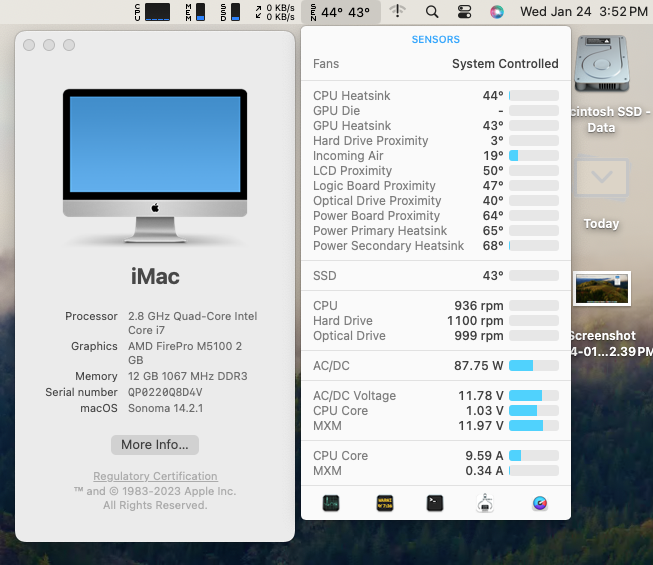Toggle the sensors 44° 43° menu bar item

pos(341,12)
